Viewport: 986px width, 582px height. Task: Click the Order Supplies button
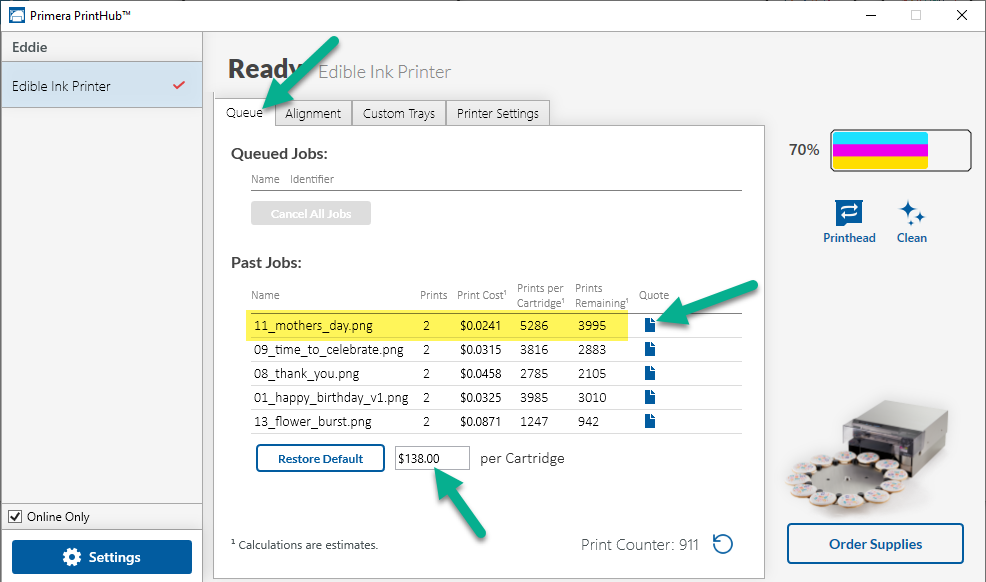click(x=875, y=544)
